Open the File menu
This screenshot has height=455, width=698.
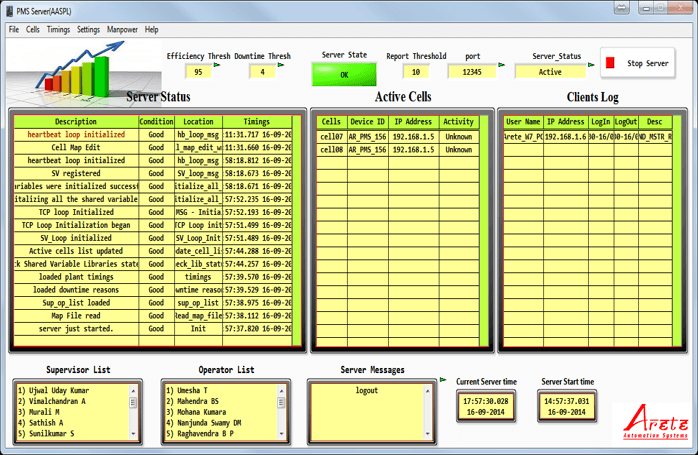tap(14, 29)
